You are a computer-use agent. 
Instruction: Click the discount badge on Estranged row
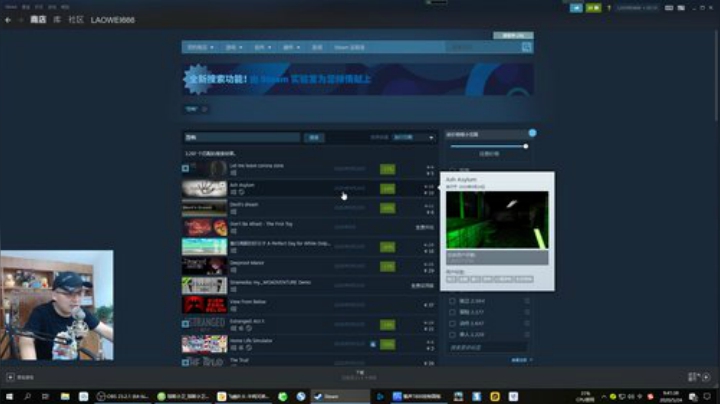point(388,325)
